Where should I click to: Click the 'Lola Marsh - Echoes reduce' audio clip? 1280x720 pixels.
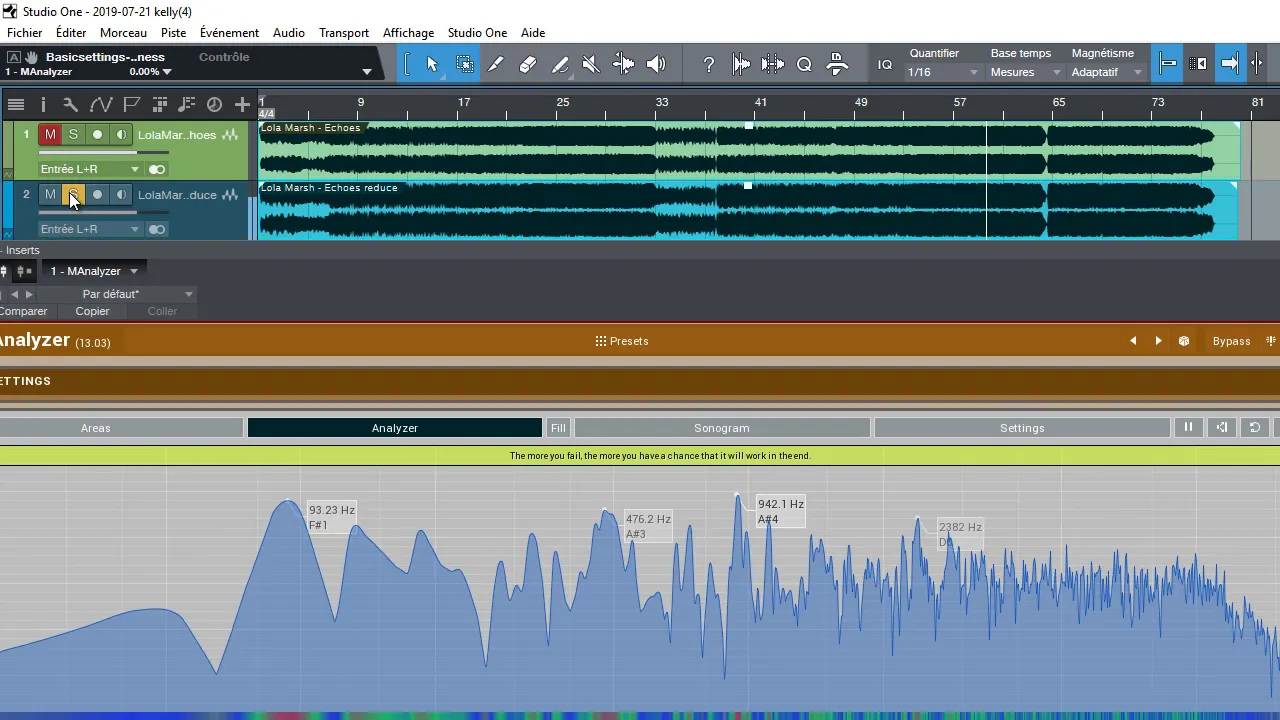click(x=748, y=211)
